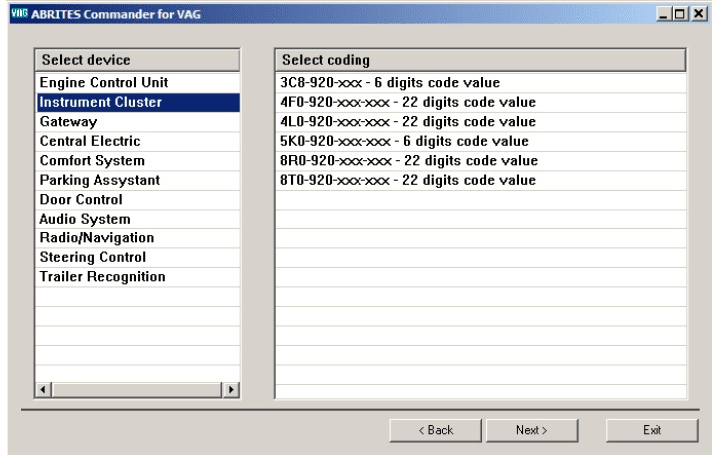Viewport: 719px width, 455px height.
Task: Select Radio/Navigation device
Action: pos(96,238)
